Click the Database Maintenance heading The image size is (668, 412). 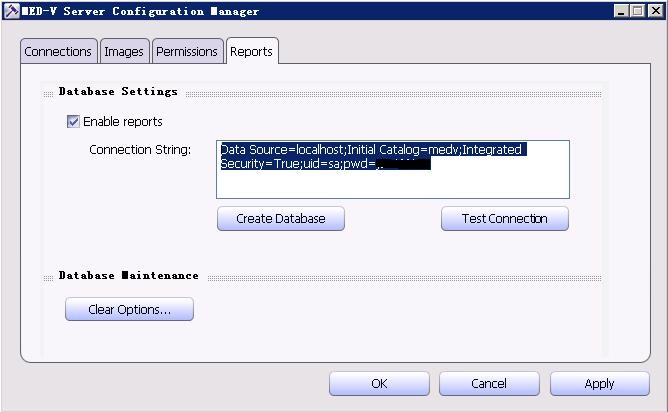pyautogui.click(x=128, y=276)
